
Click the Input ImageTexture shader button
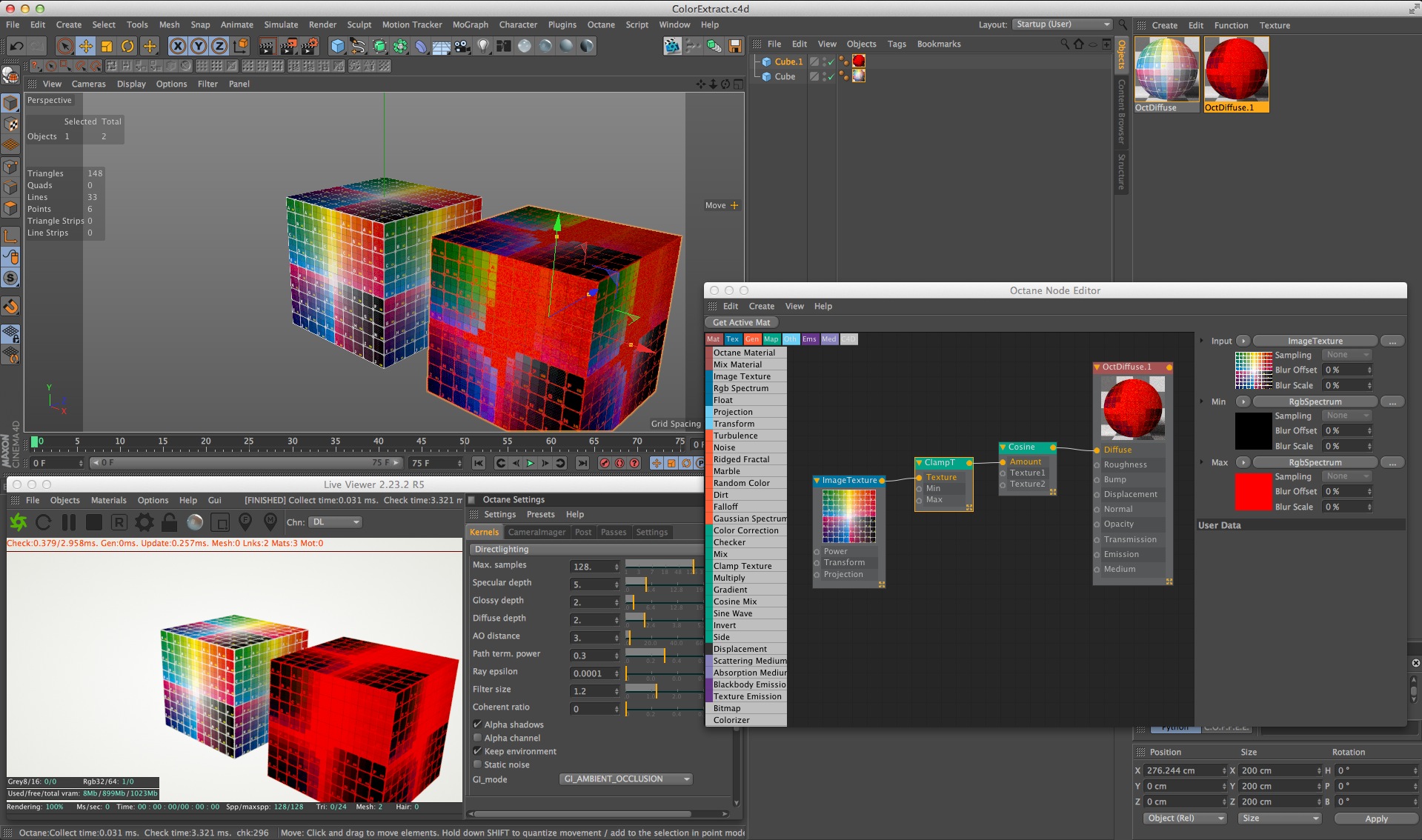(x=1315, y=341)
